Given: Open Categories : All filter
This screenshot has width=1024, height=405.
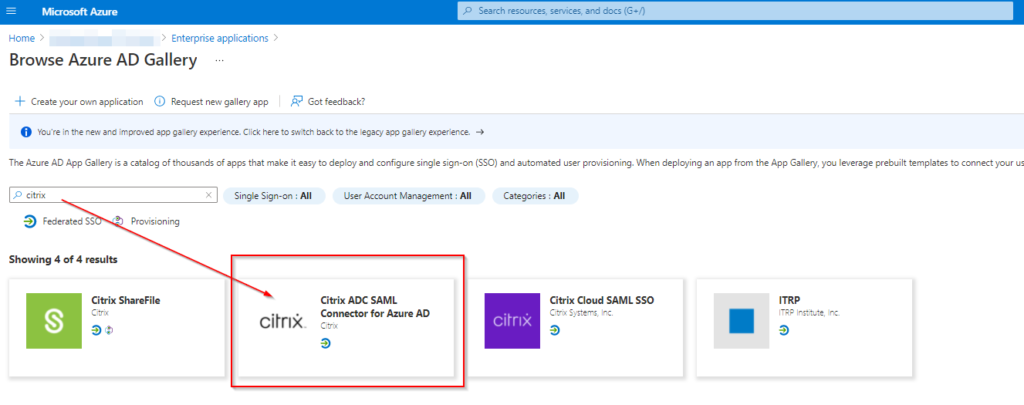Looking at the screenshot, I should (x=534, y=196).
